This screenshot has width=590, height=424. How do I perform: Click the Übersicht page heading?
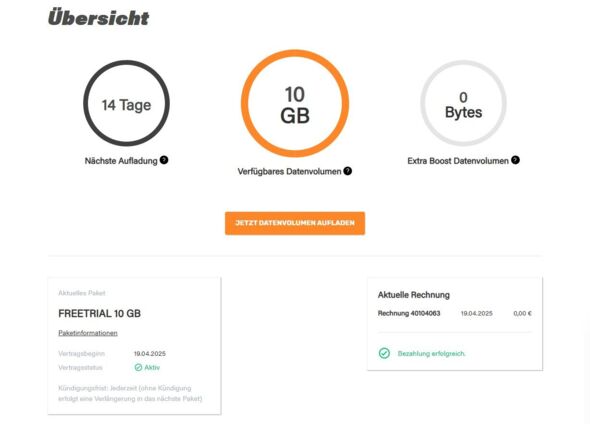click(x=99, y=18)
